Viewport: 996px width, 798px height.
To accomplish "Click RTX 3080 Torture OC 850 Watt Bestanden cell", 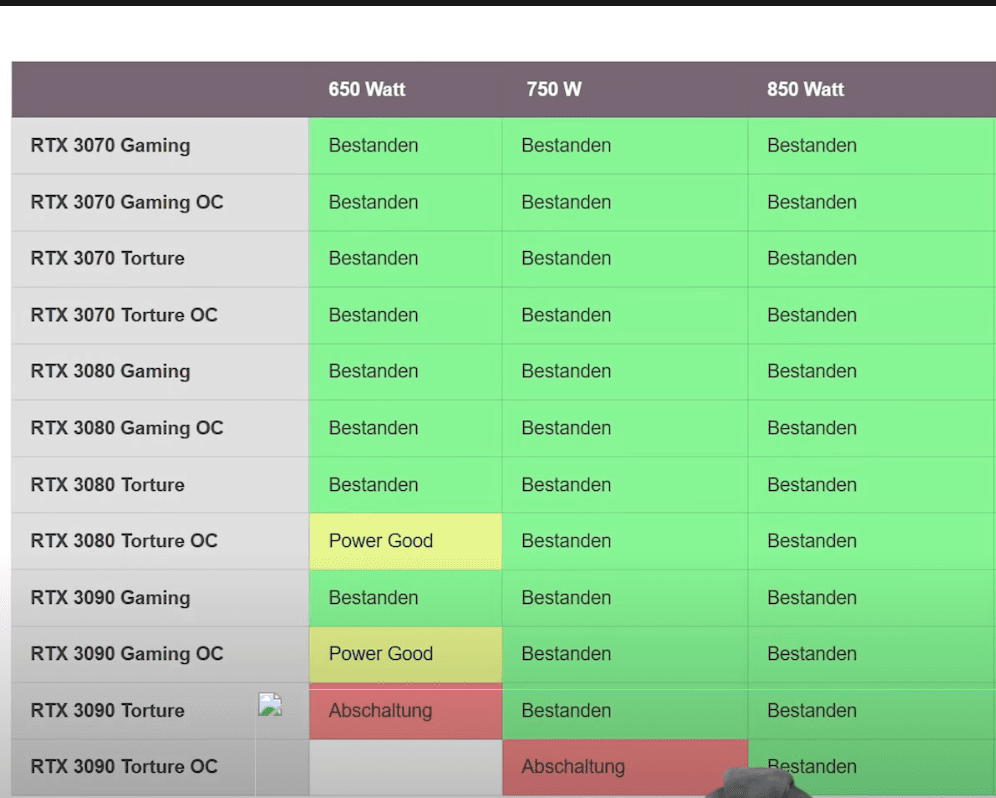I will [x=872, y=541].
